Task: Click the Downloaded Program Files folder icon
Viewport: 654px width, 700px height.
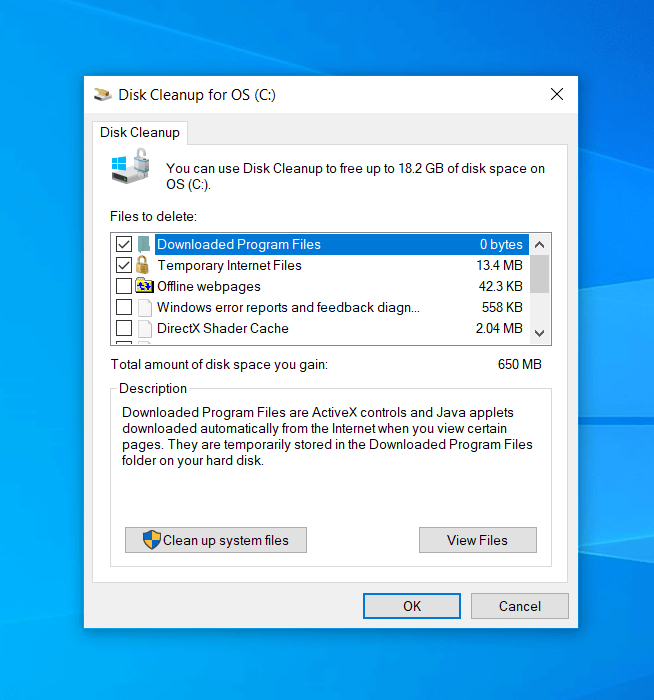Action: pyautogui.click(x=144, y=244)
